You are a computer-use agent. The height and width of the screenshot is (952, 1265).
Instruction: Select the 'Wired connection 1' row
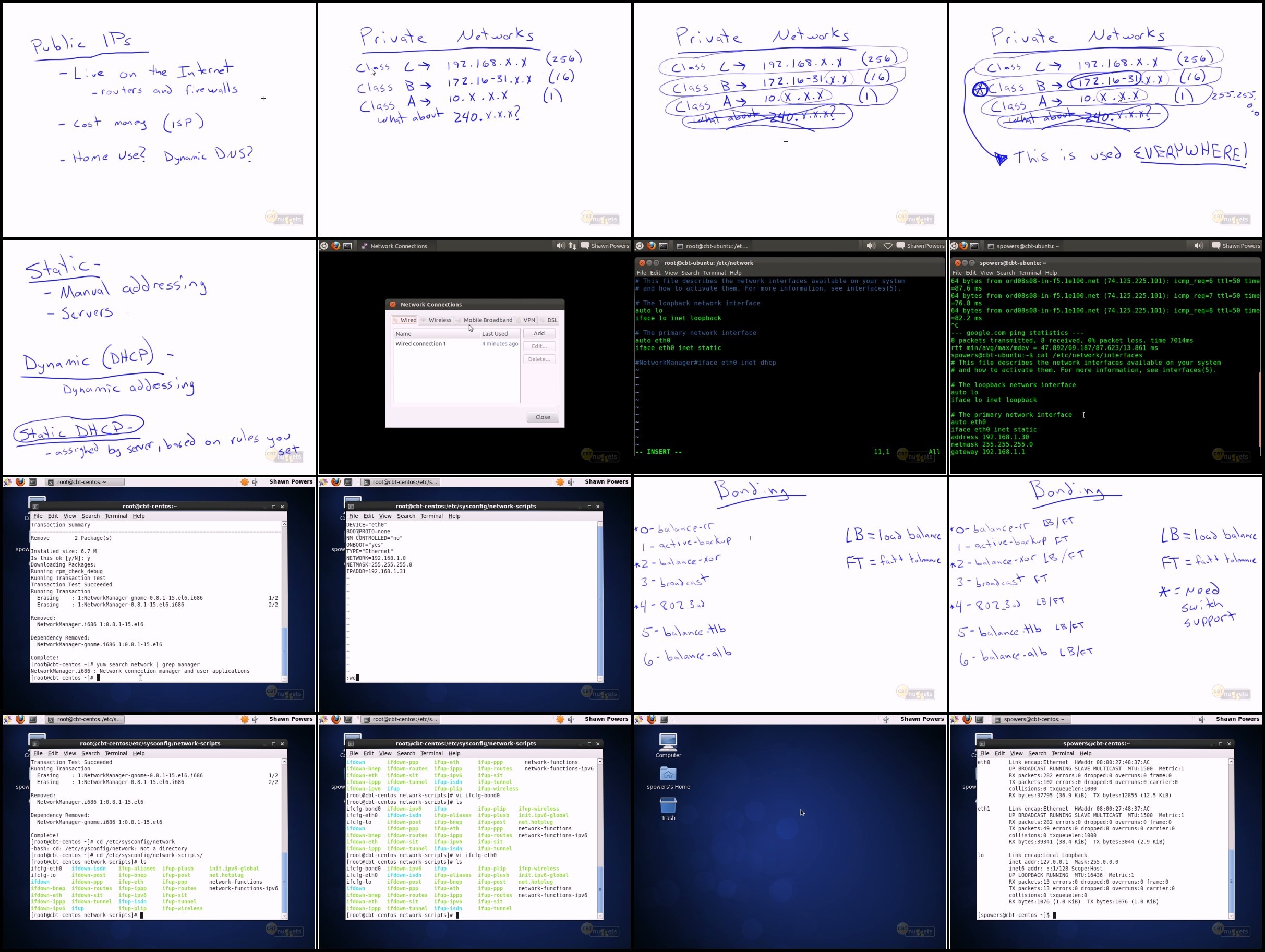457,344
